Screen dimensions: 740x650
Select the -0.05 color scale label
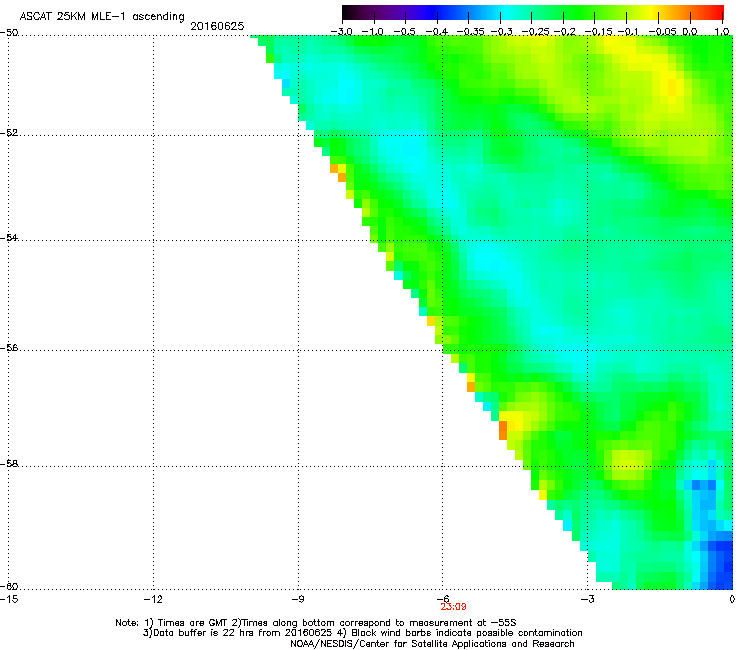[662, 32]
